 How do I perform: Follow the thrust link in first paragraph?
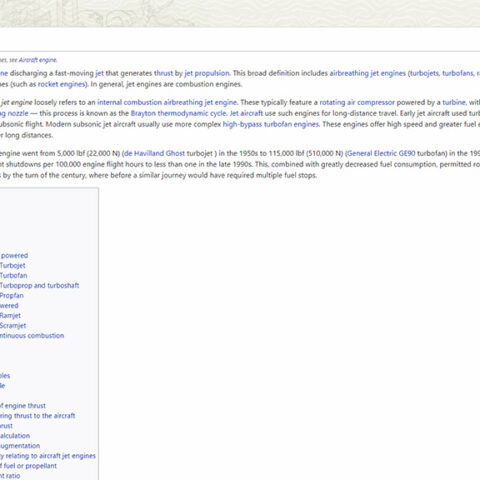(x=163, y=73)
